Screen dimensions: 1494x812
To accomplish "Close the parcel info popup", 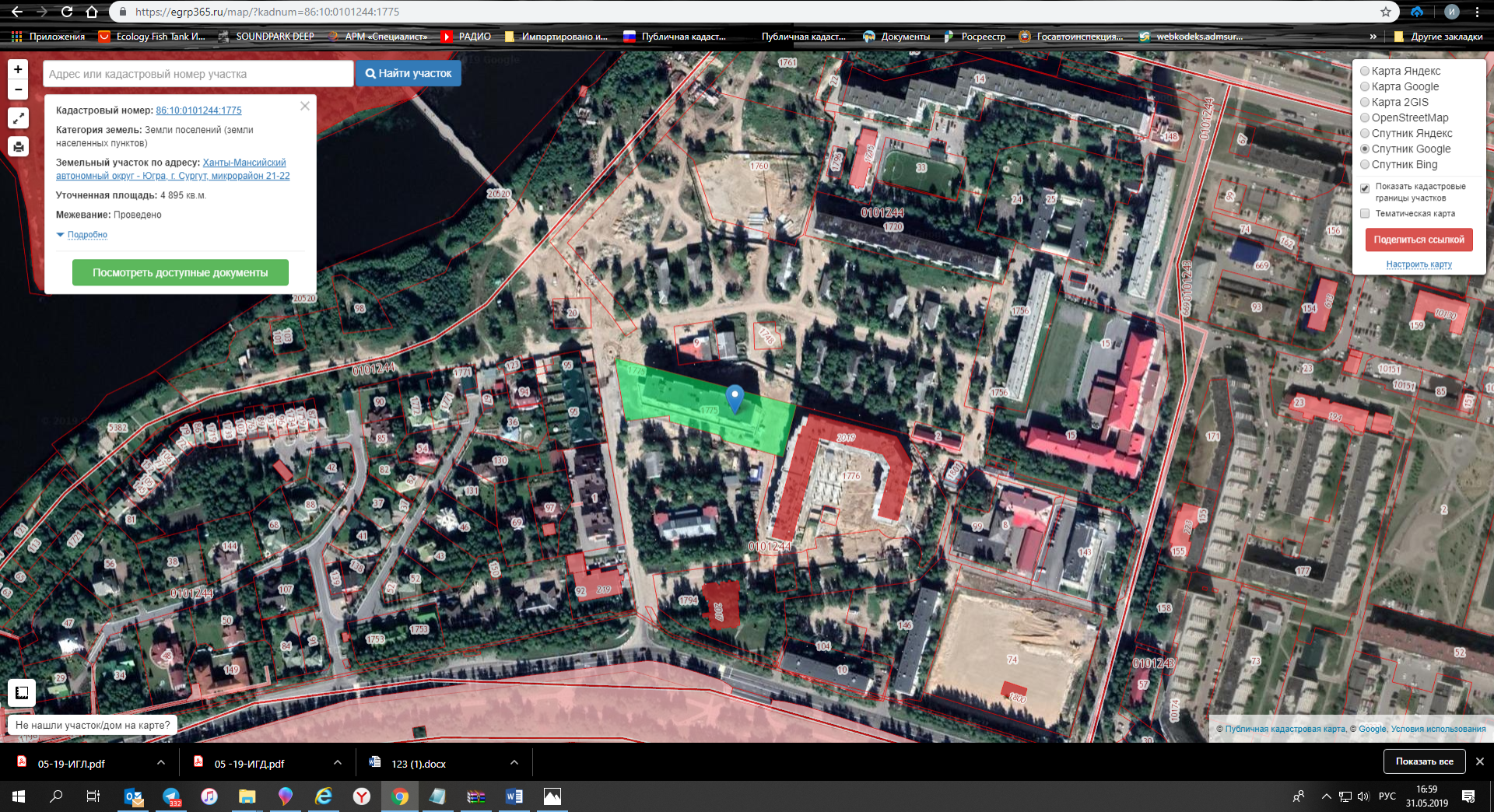I will click(x=305, y=106).
